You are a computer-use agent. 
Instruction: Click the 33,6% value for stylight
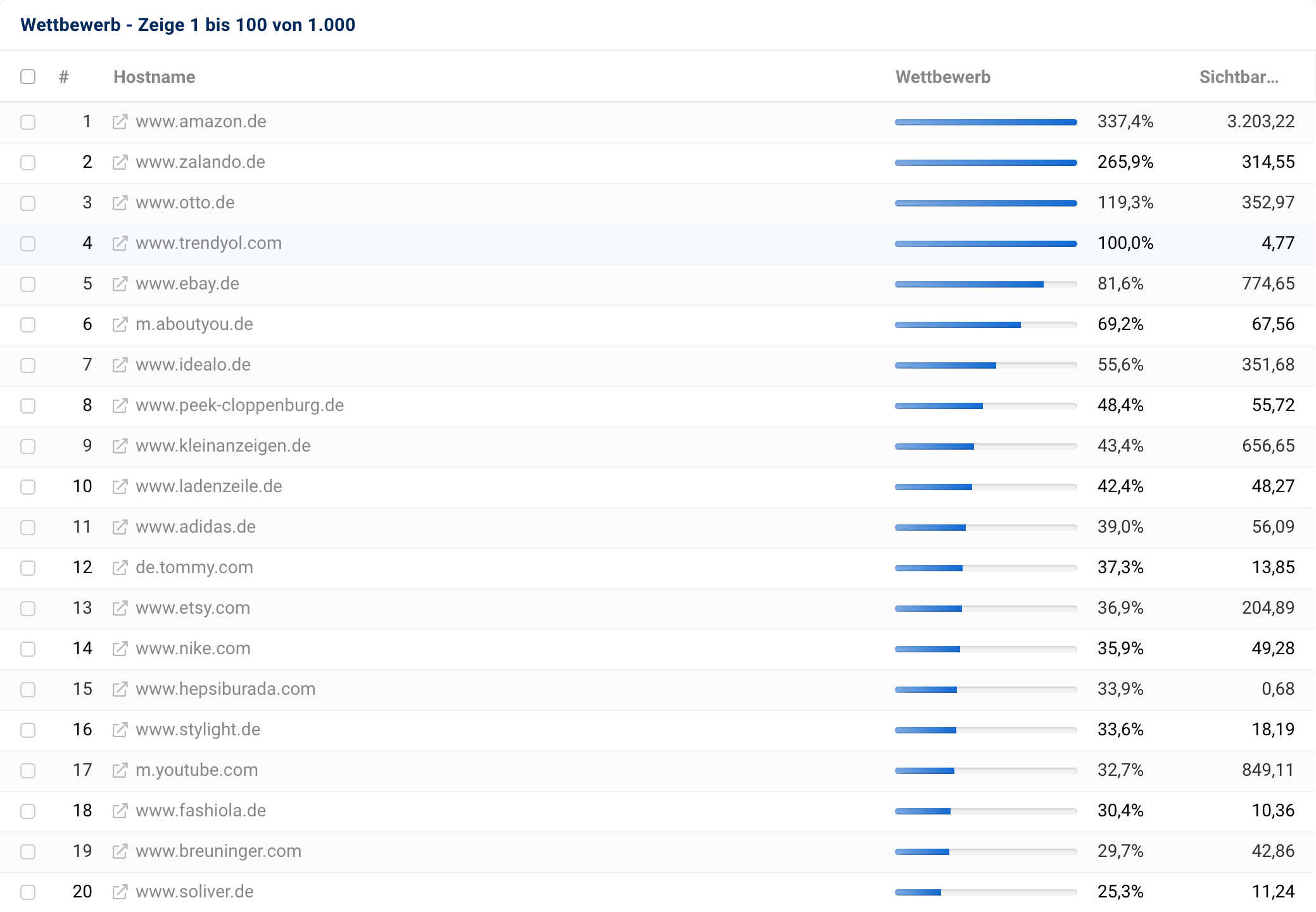[1120, 730]
